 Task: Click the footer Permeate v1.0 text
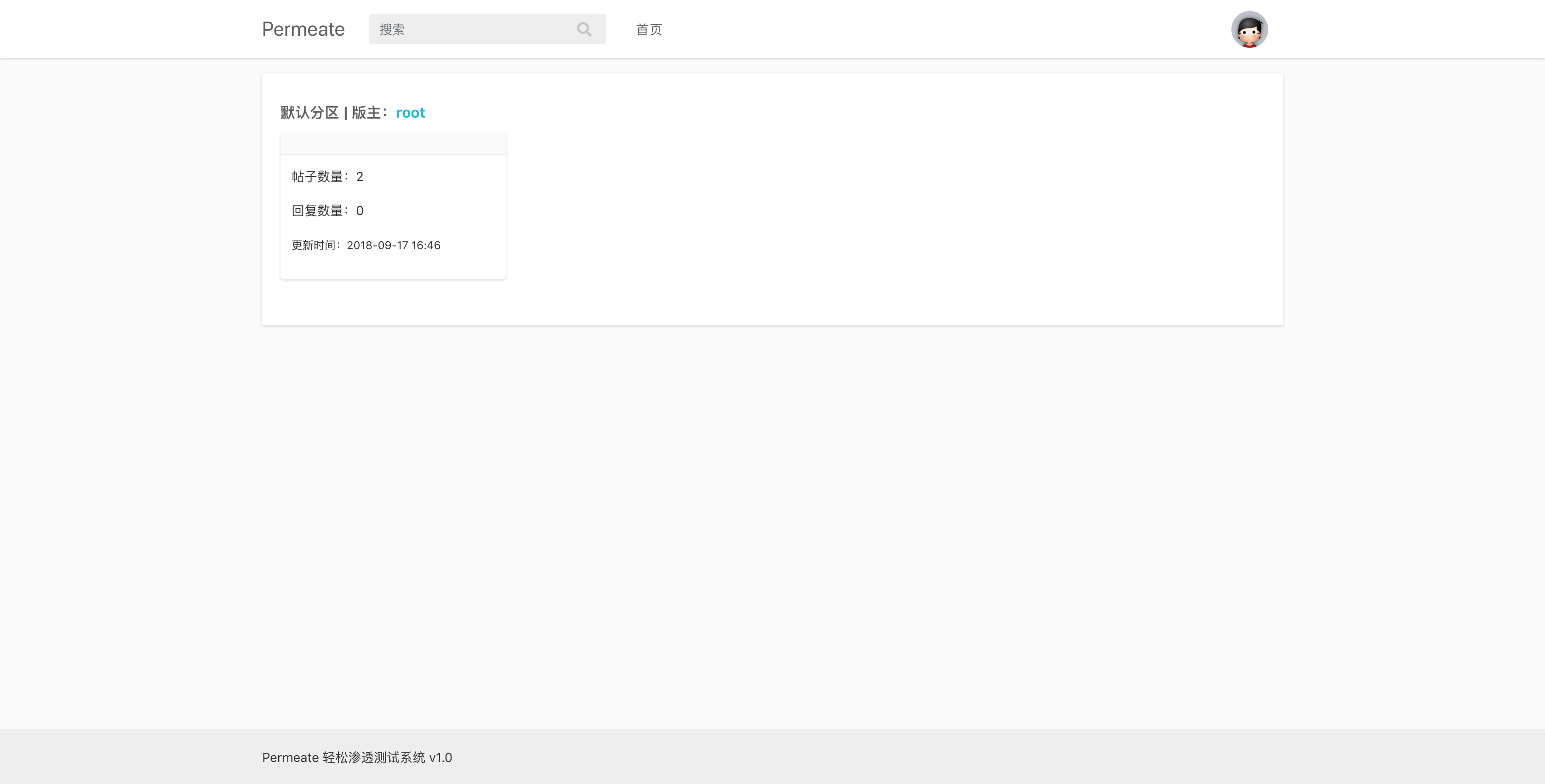[x=290, y=758]
